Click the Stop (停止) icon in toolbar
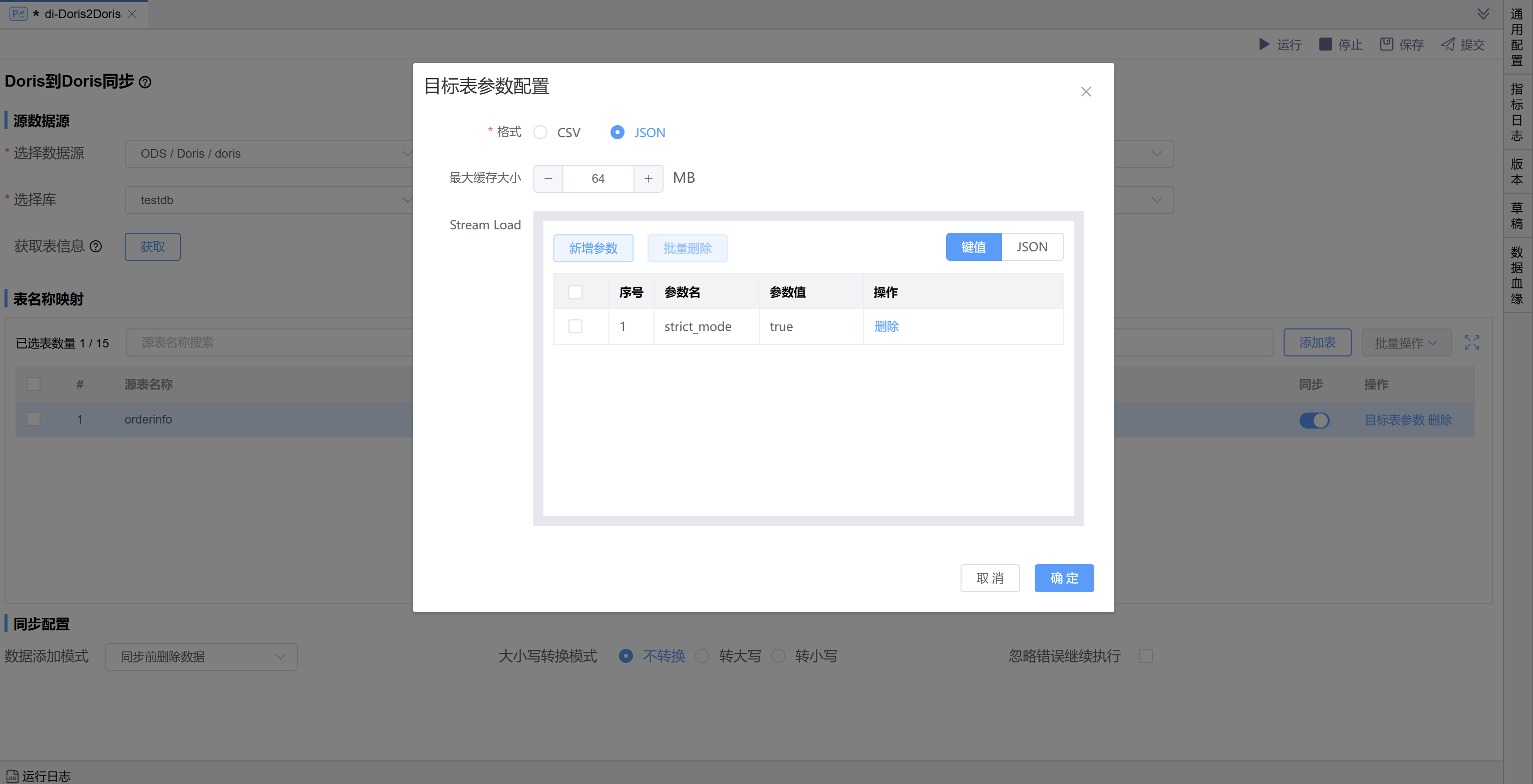 (1325, 45)
